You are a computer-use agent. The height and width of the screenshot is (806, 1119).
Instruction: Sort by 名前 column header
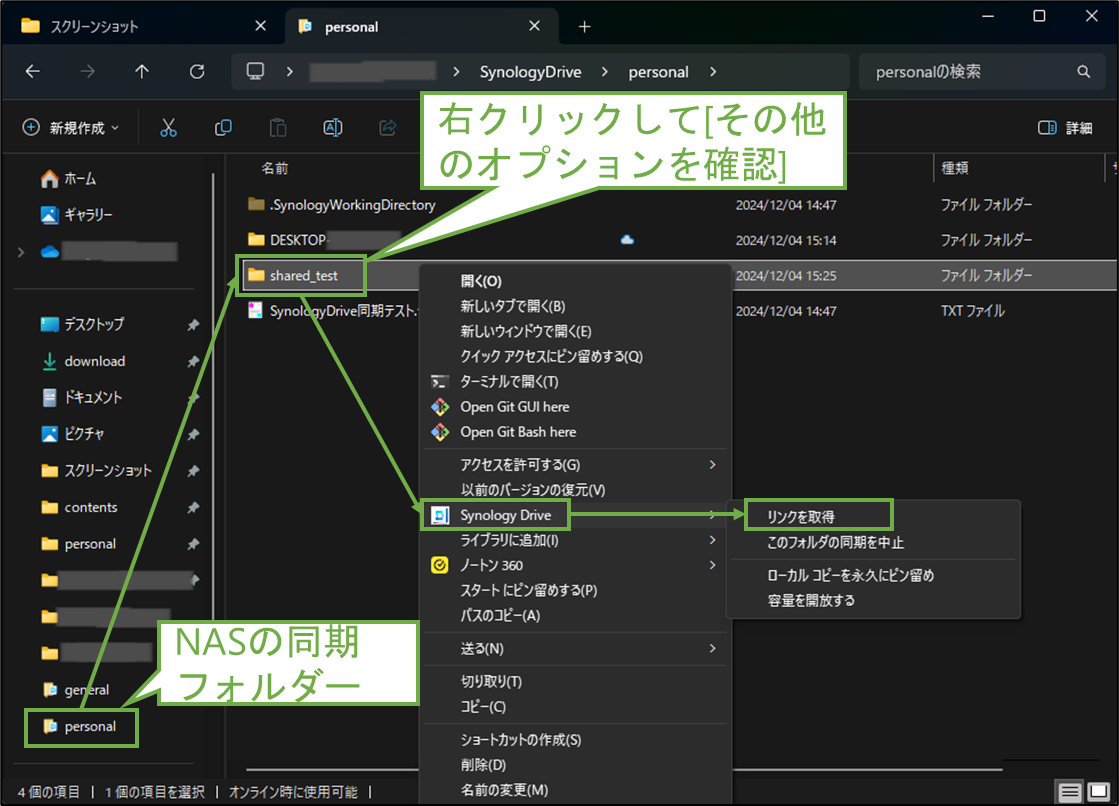275,168
